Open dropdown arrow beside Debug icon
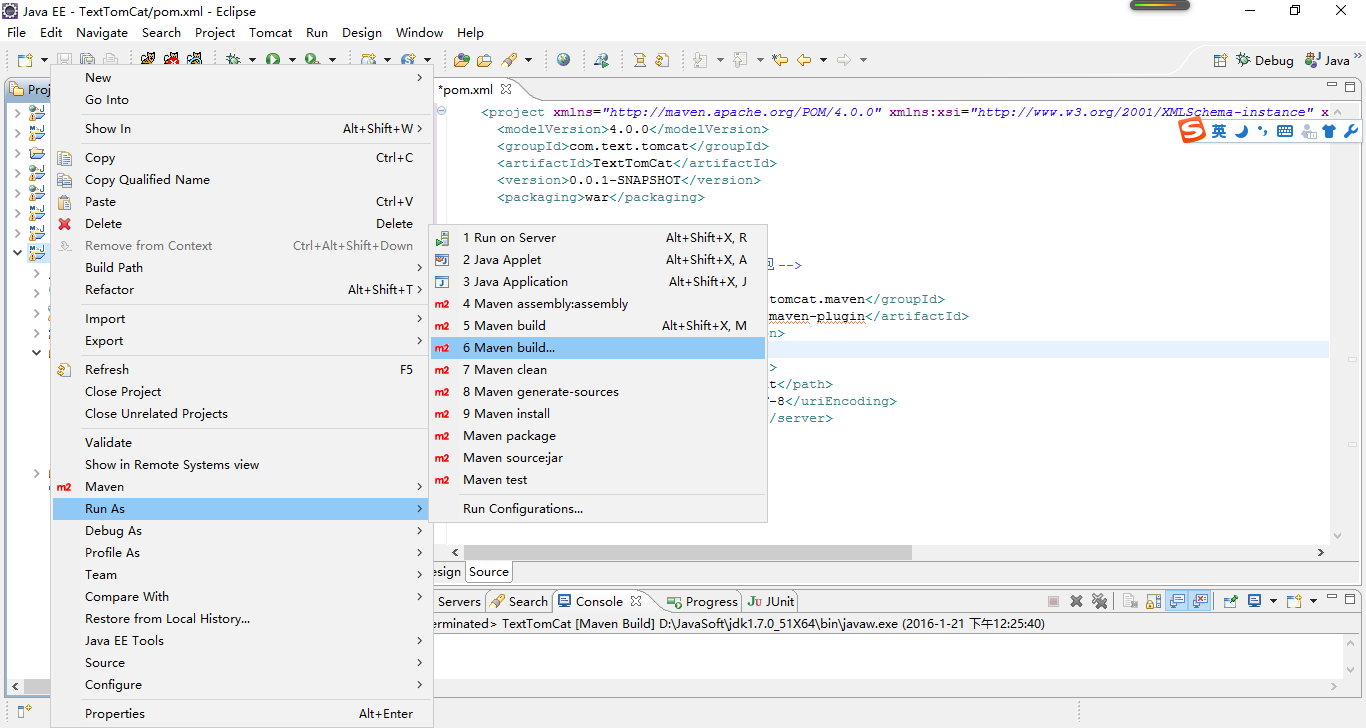 [252, 60]
